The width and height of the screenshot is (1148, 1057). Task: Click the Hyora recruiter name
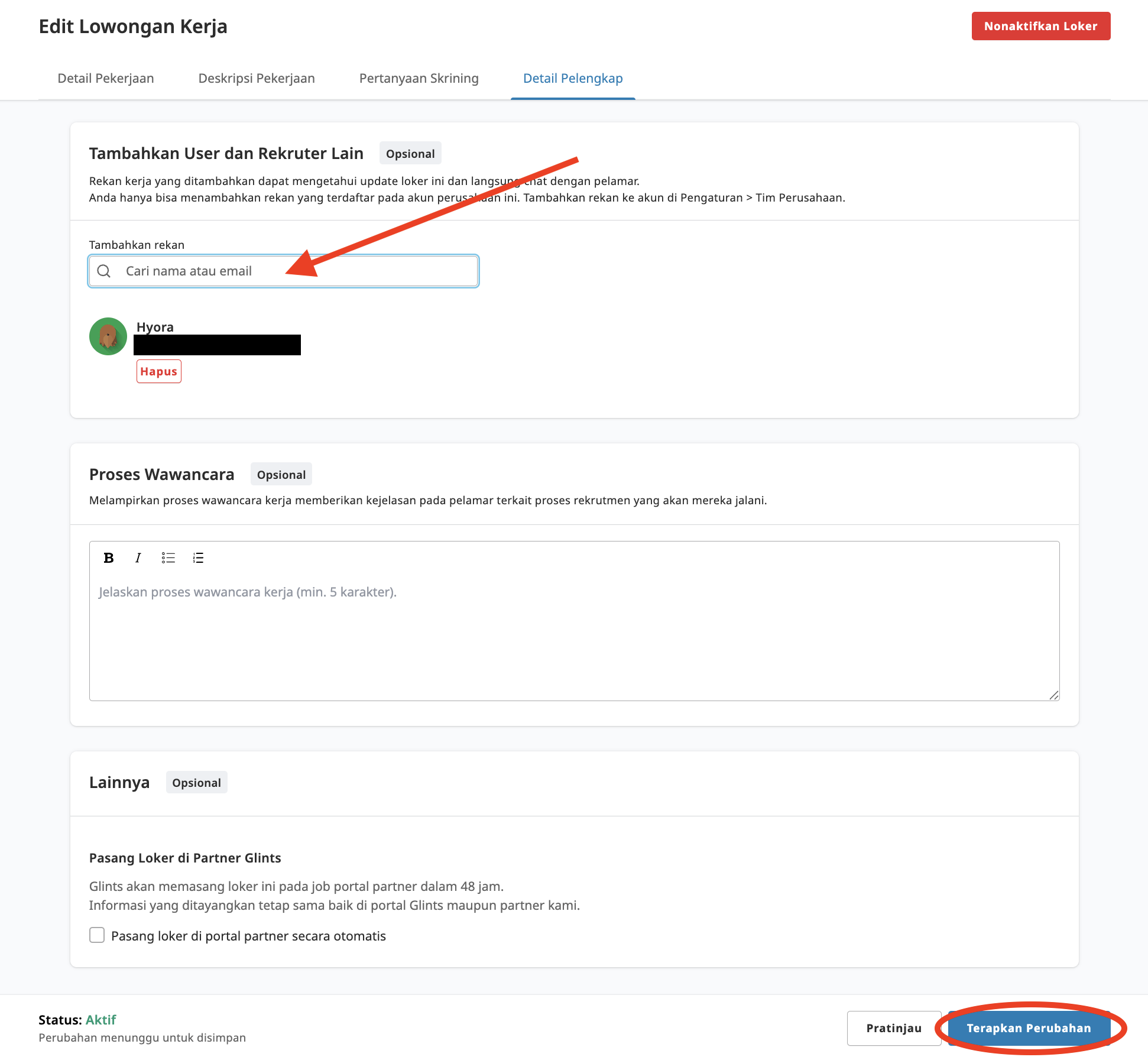155,327
